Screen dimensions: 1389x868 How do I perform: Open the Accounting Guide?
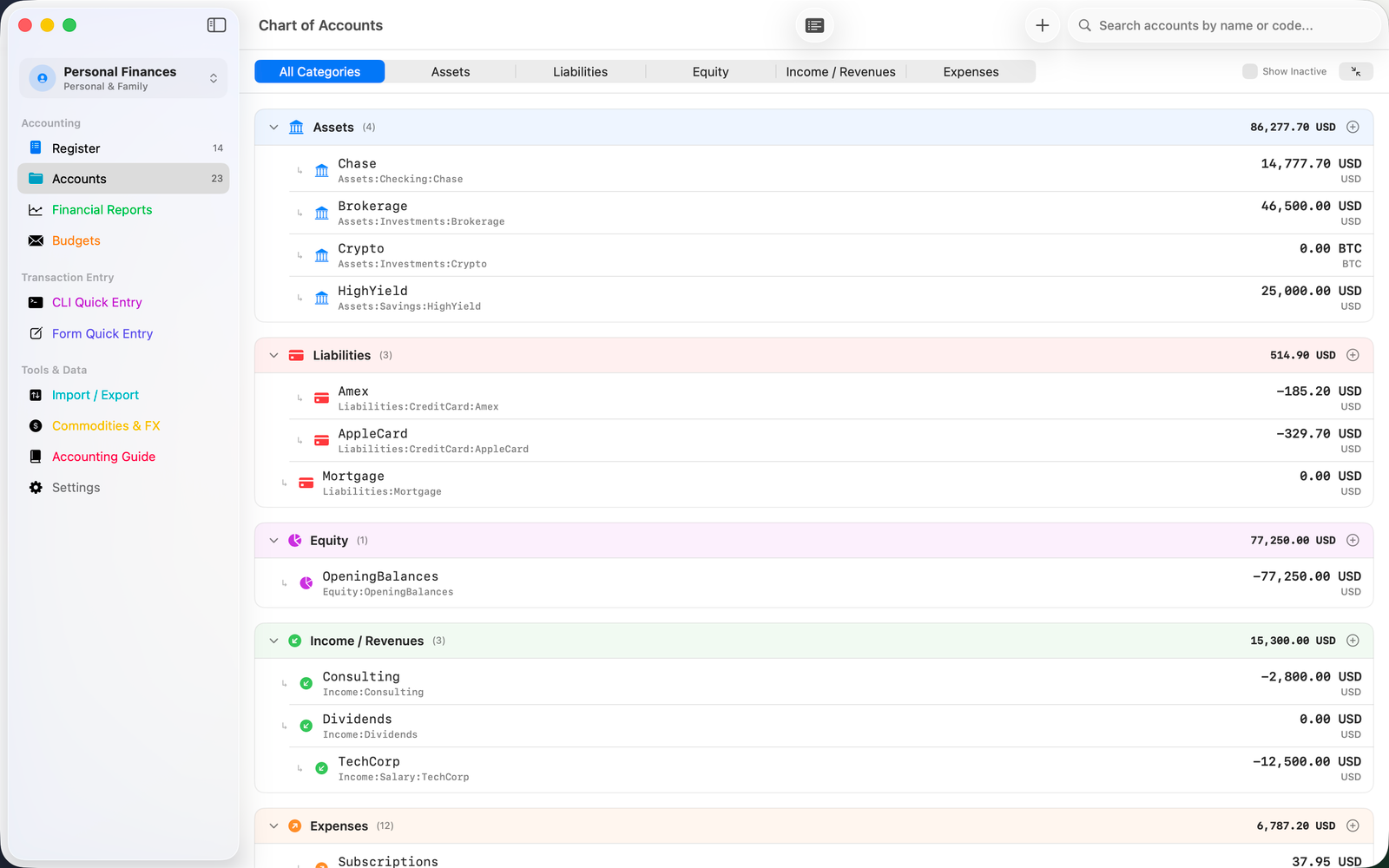(x=123, y=457)
